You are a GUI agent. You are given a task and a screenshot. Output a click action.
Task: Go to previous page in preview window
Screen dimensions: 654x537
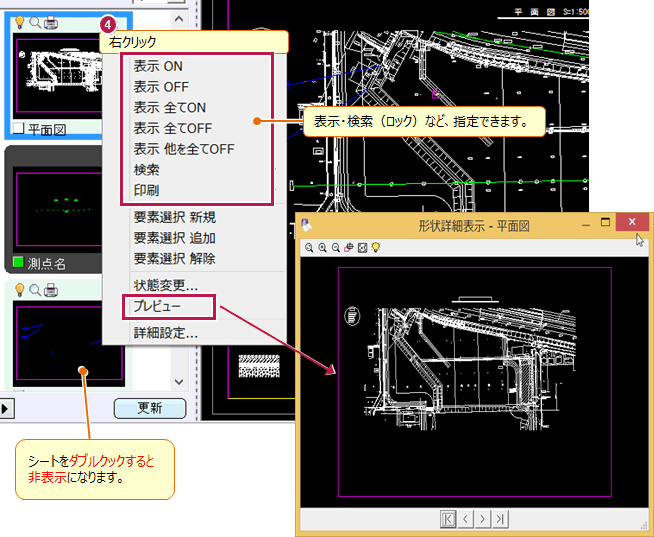(x=465, y=519)
